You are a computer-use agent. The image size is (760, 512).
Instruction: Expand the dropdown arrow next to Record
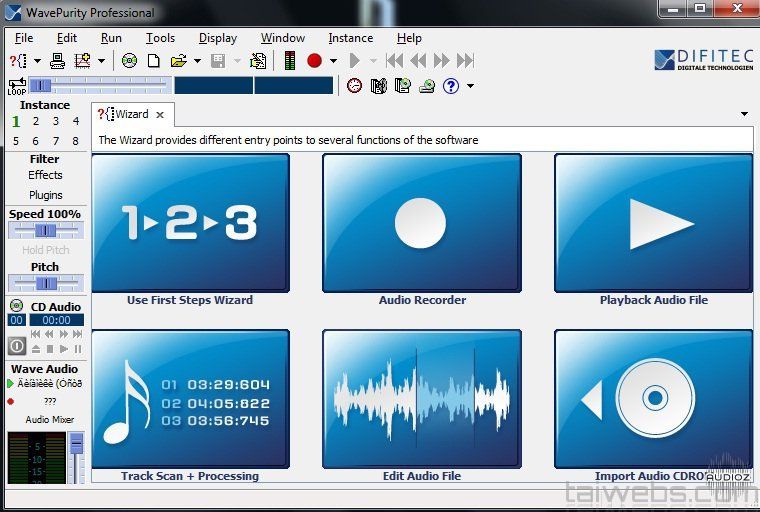(x=333, y=61)
